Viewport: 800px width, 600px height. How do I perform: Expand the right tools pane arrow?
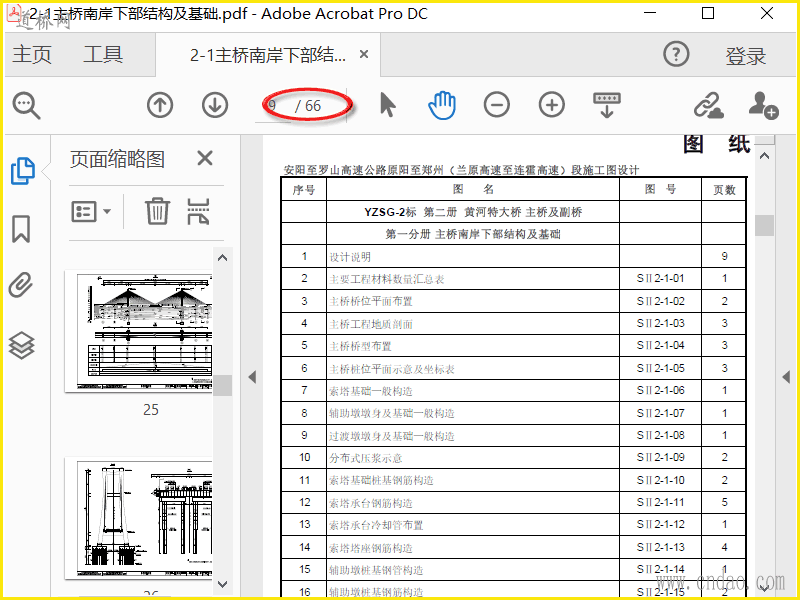pos(786,377)
